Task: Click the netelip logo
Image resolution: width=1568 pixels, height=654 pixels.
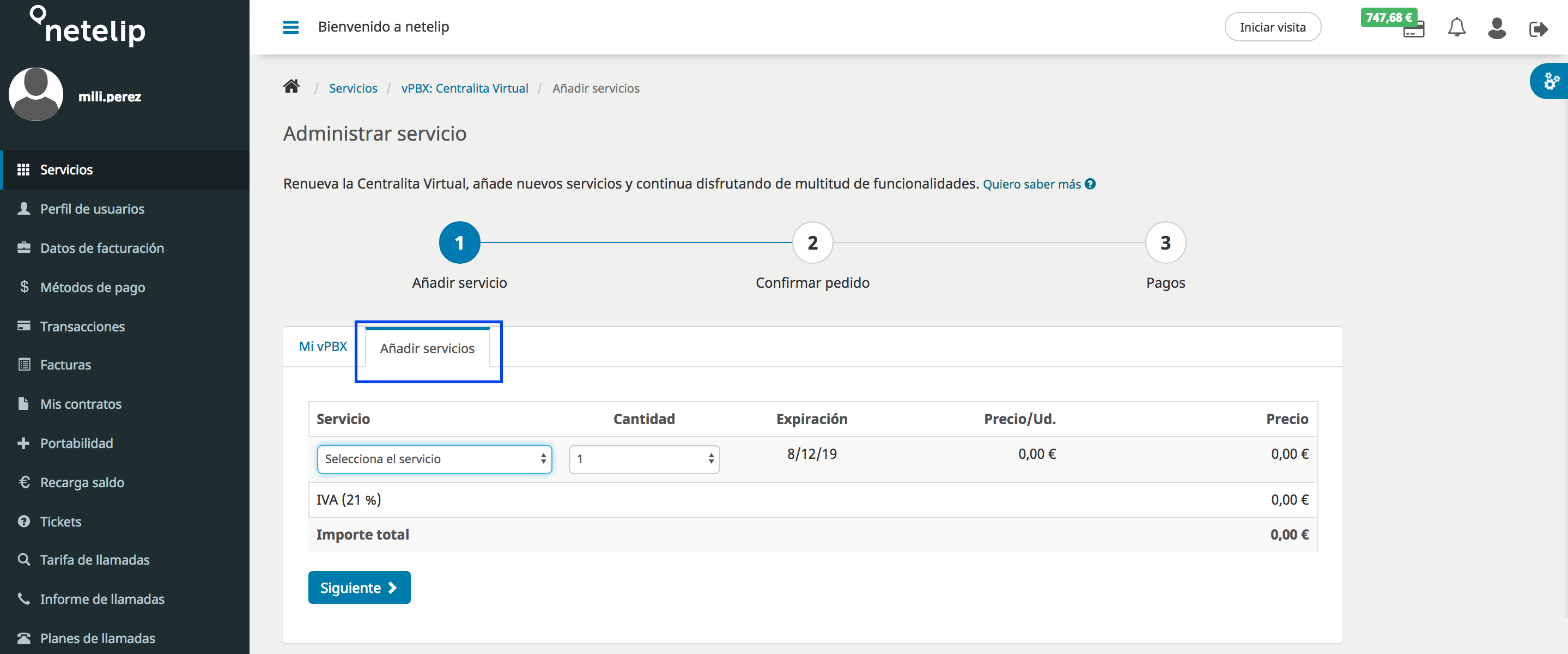Action: tap(88, 26)
